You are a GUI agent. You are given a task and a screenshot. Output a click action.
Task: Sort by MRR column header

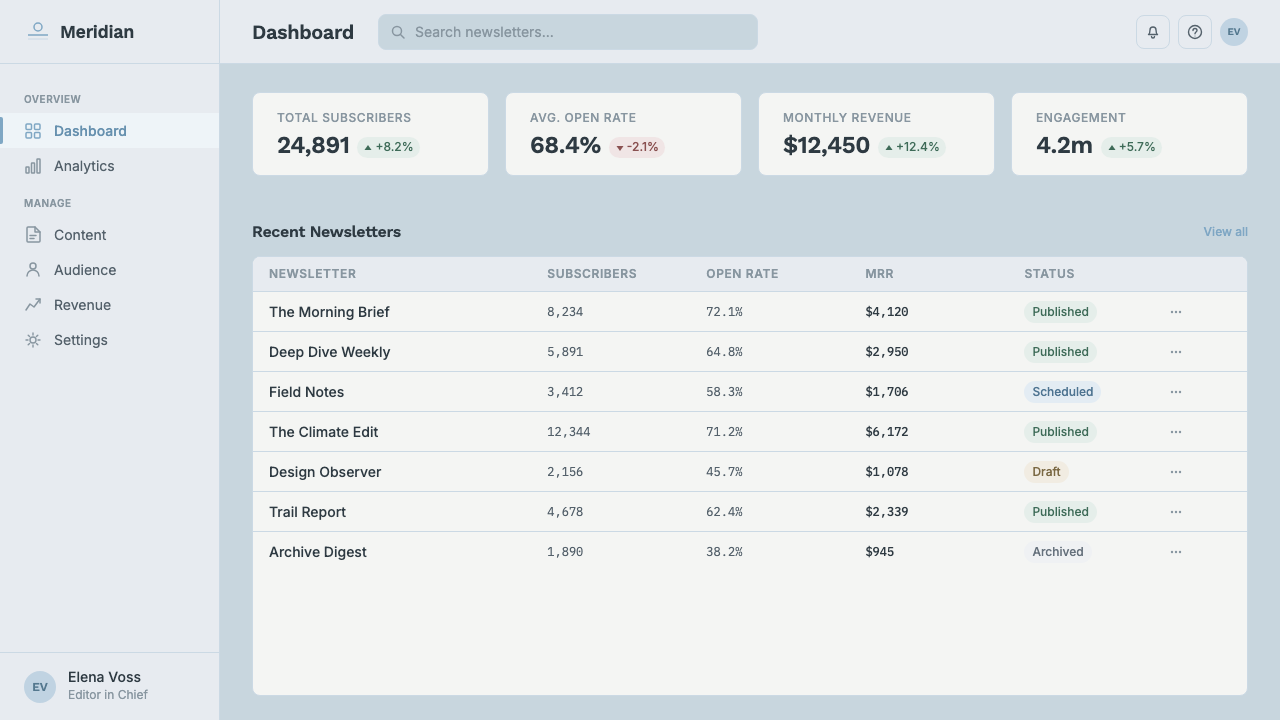(x=879, y=274)
